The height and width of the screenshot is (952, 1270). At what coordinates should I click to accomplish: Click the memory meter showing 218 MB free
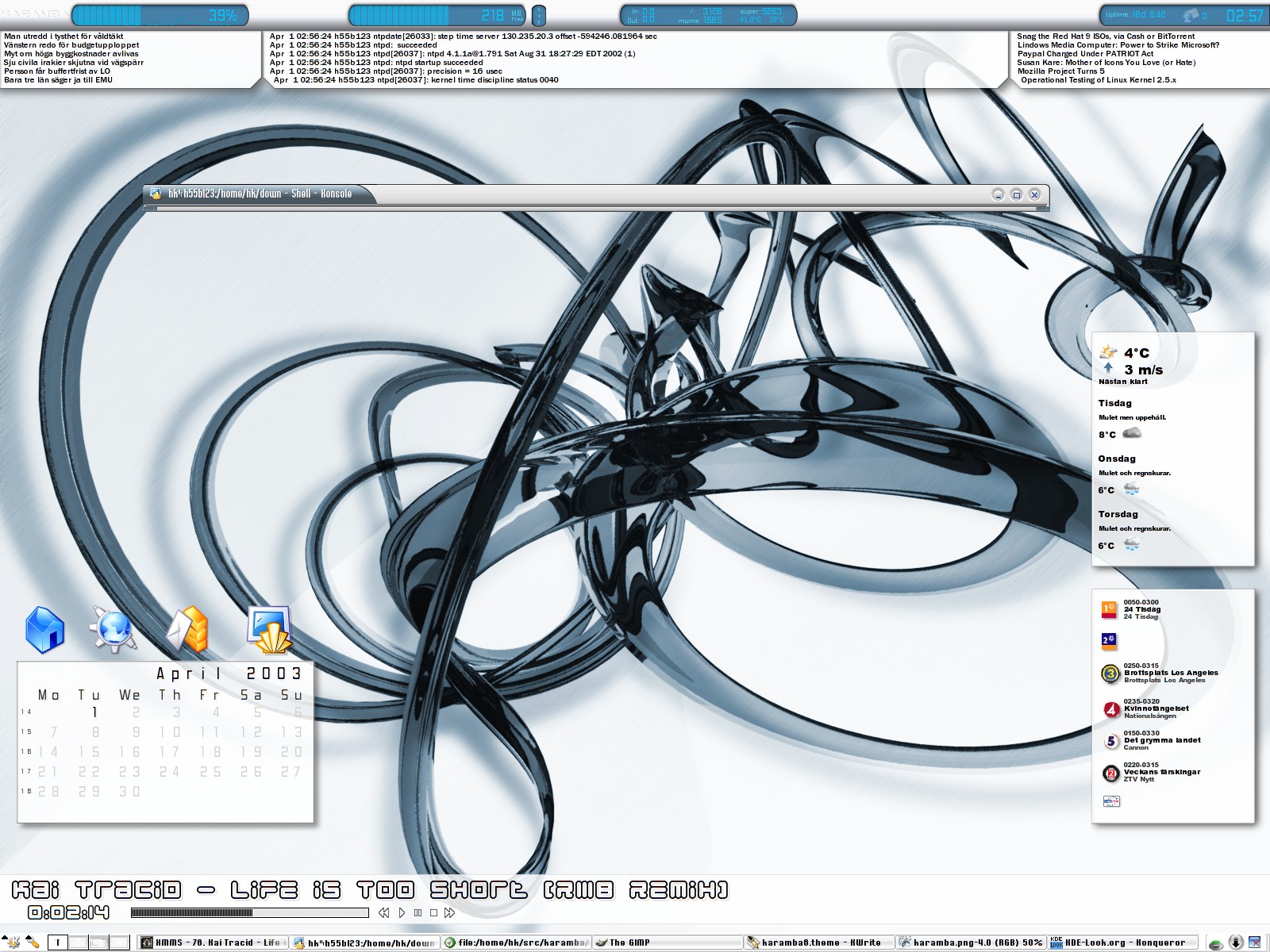[437, 15]
